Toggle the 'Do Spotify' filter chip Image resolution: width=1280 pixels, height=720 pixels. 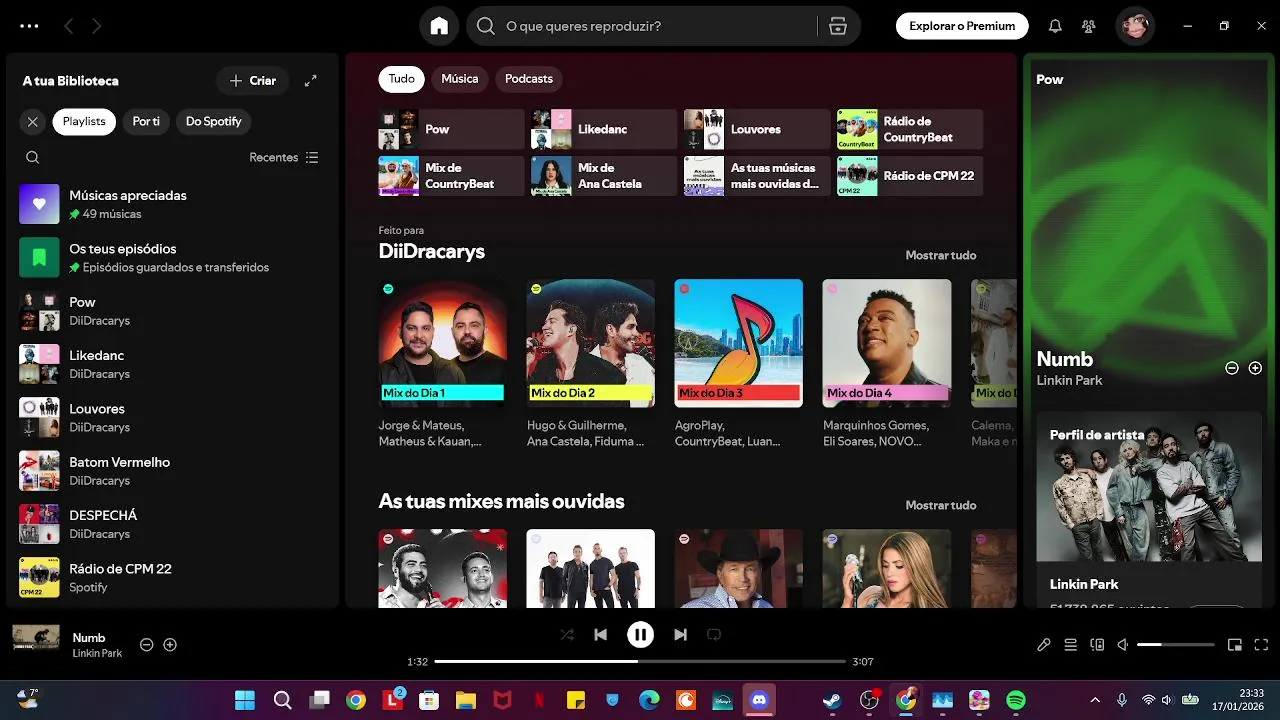coord(214,121)
